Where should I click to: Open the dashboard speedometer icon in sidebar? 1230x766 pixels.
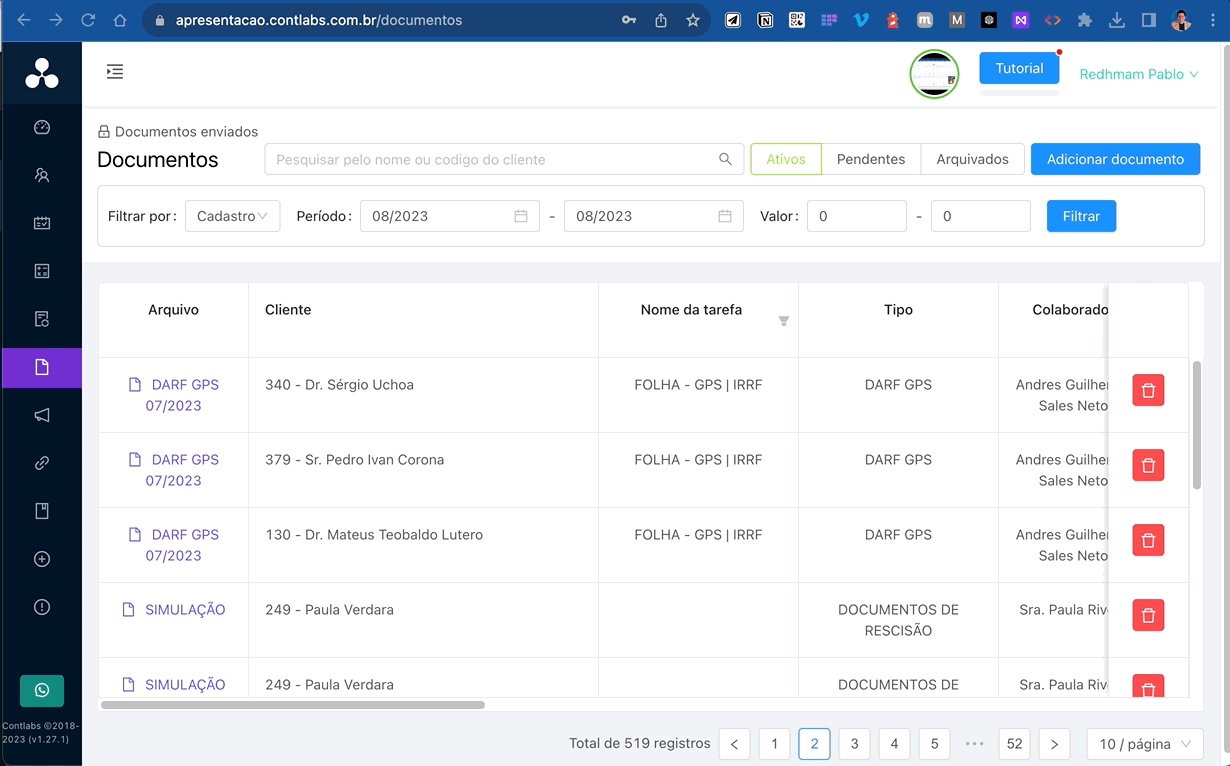[41, 127]
